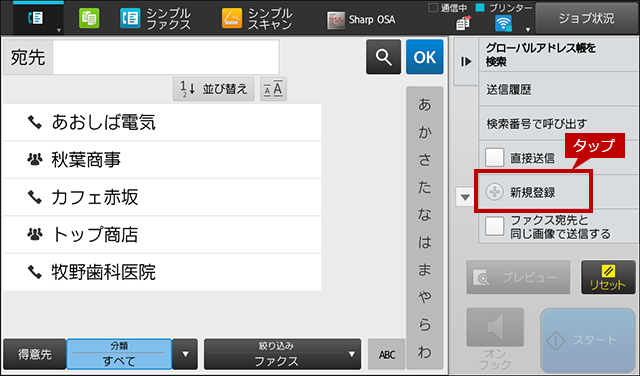Screen dimensions: 640x376
Task: Tap the destination (宛先) input field
Action: [x=166, y=57]
